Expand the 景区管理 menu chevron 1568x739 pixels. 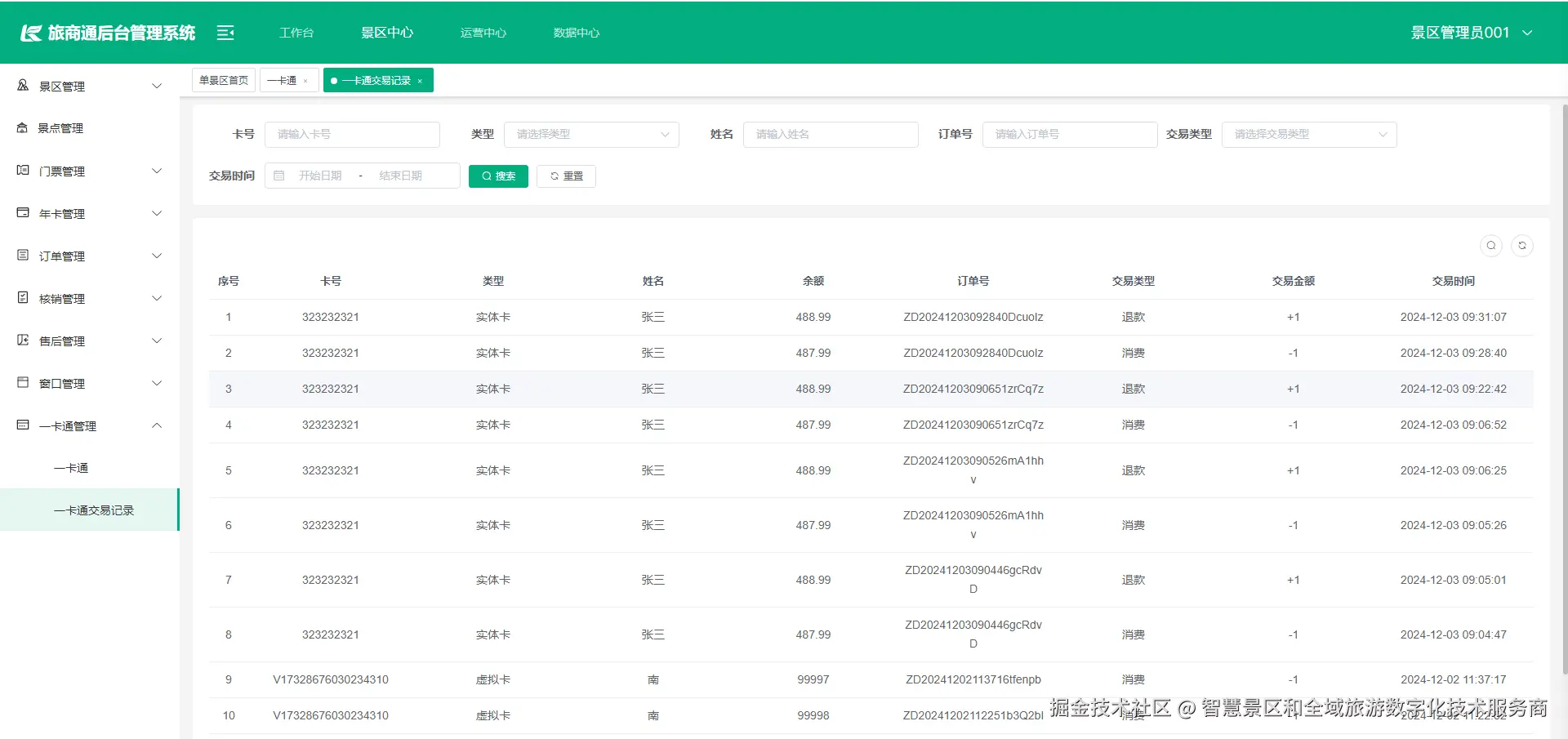click(157, 86)
